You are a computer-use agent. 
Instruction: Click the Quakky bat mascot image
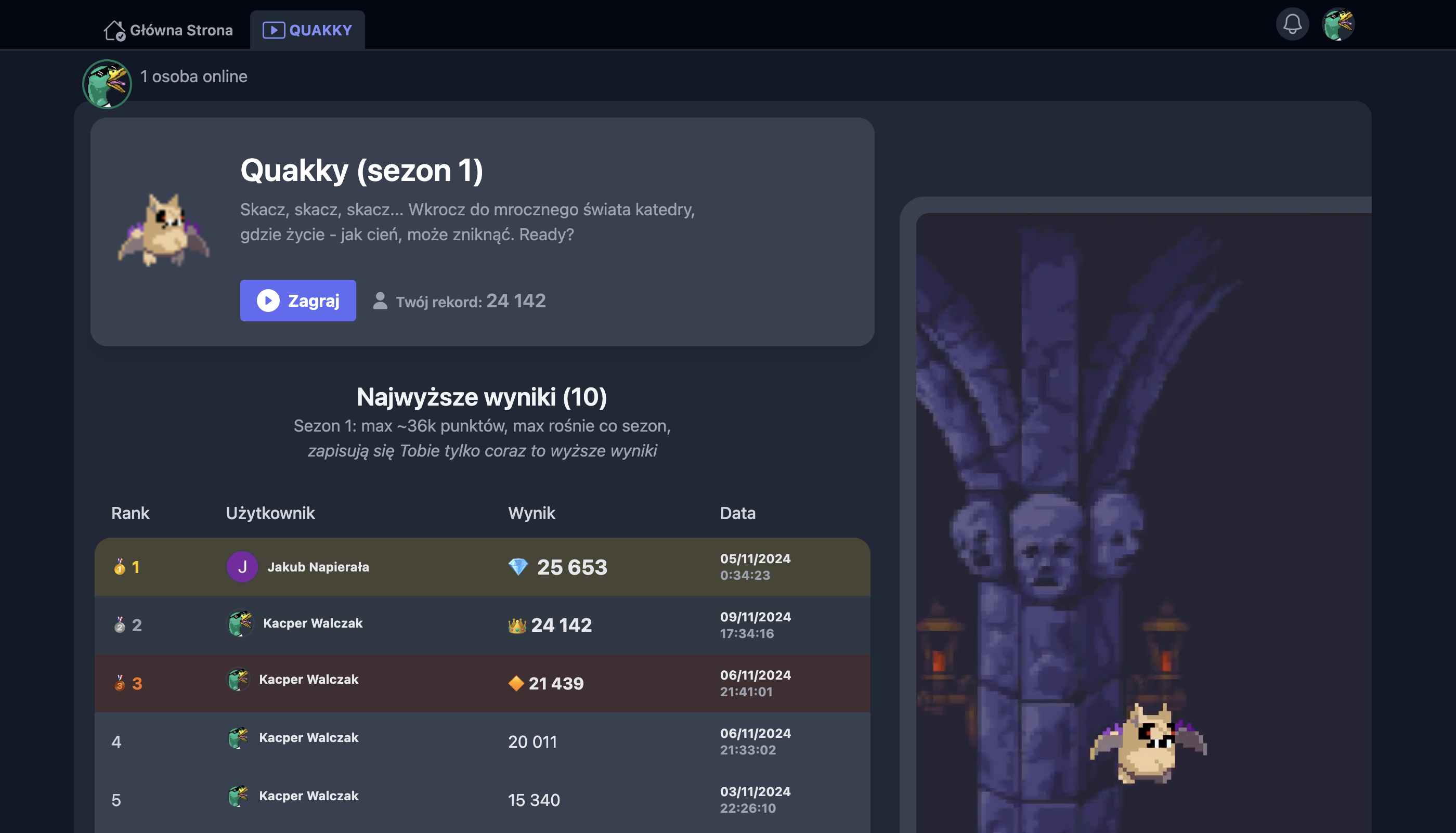click(164, 230)
